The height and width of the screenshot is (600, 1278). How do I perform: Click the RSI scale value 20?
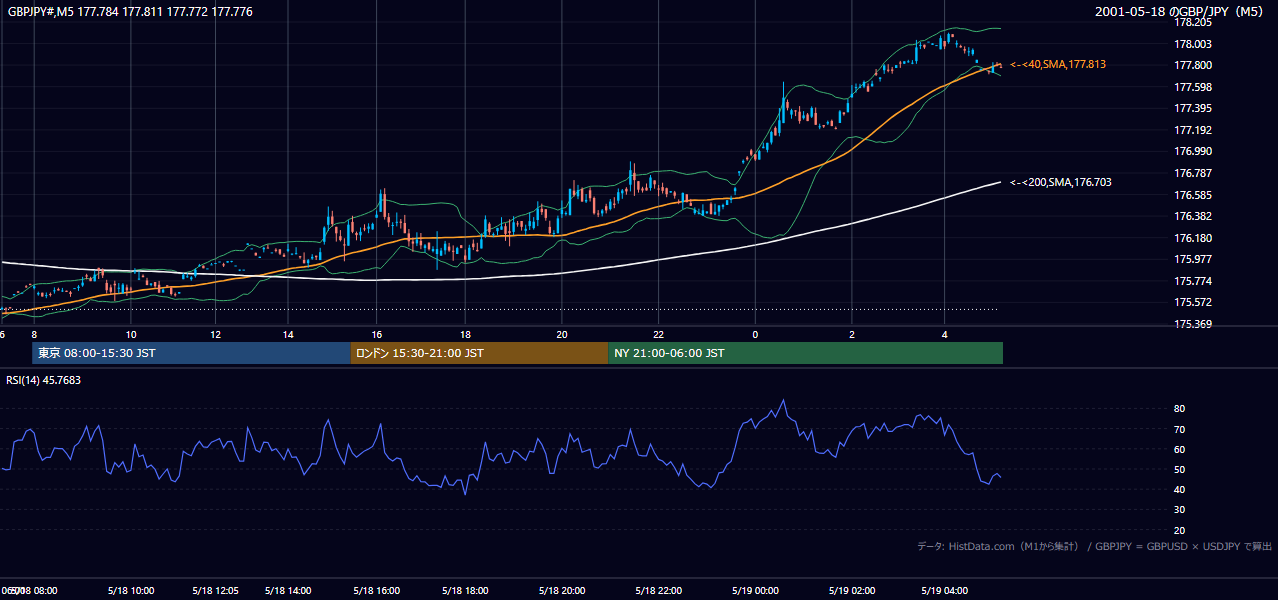pos(1180,530)
